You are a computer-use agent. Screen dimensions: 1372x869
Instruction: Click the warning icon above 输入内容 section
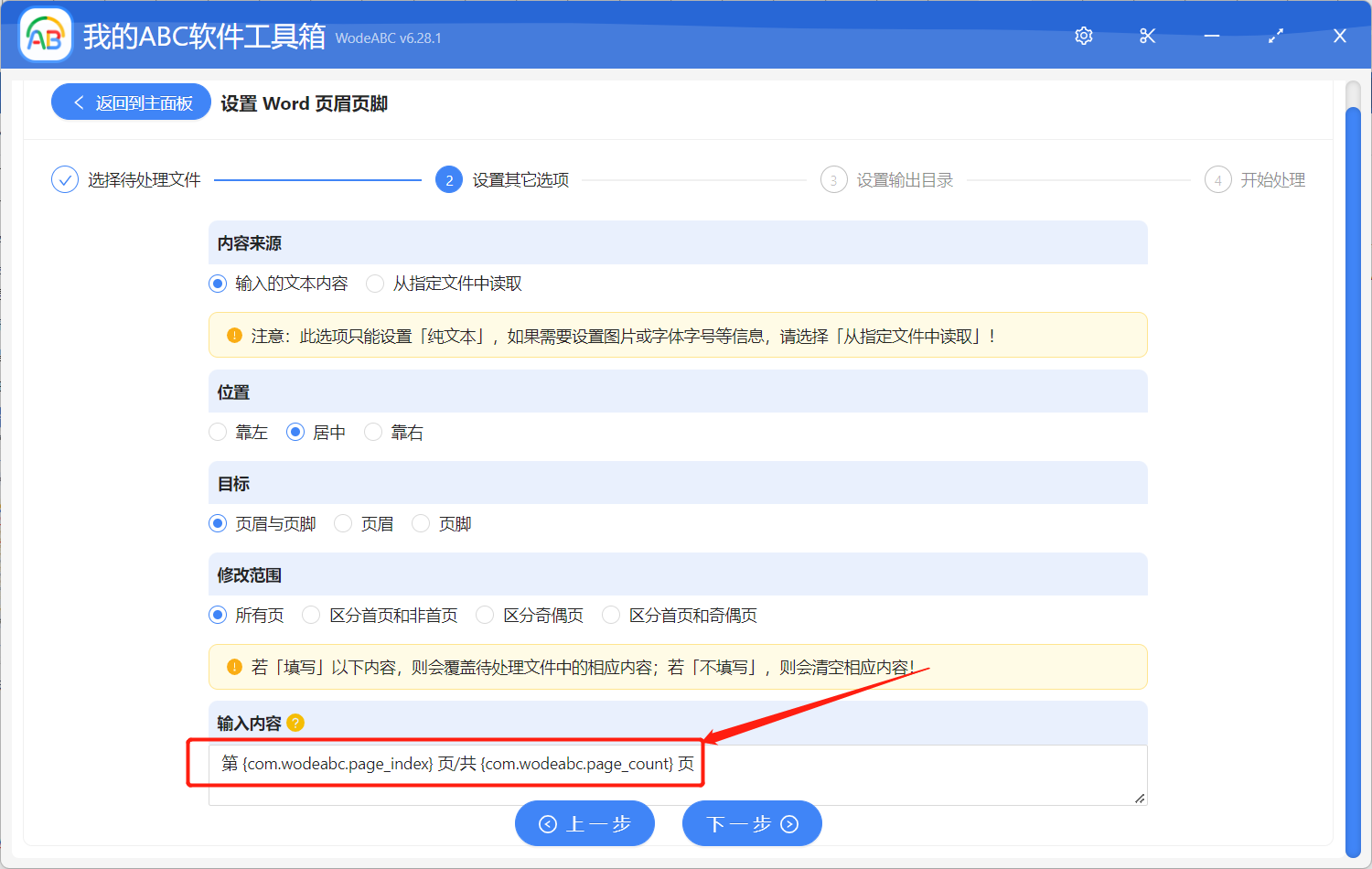click(234, 667)
